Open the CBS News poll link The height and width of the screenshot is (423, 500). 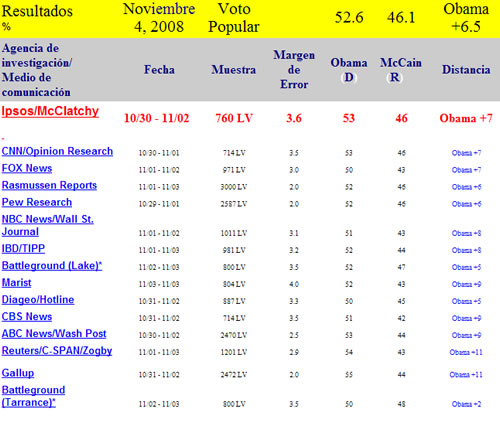coord(27,317)
